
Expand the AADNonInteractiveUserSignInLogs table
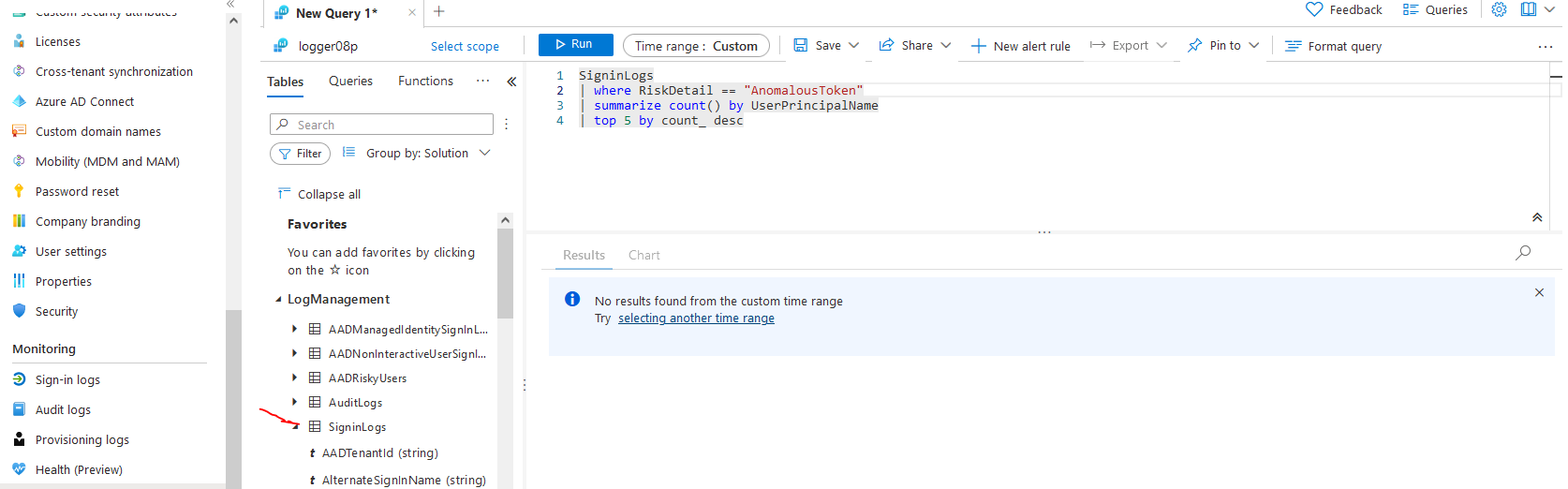[x=294, y=353]
